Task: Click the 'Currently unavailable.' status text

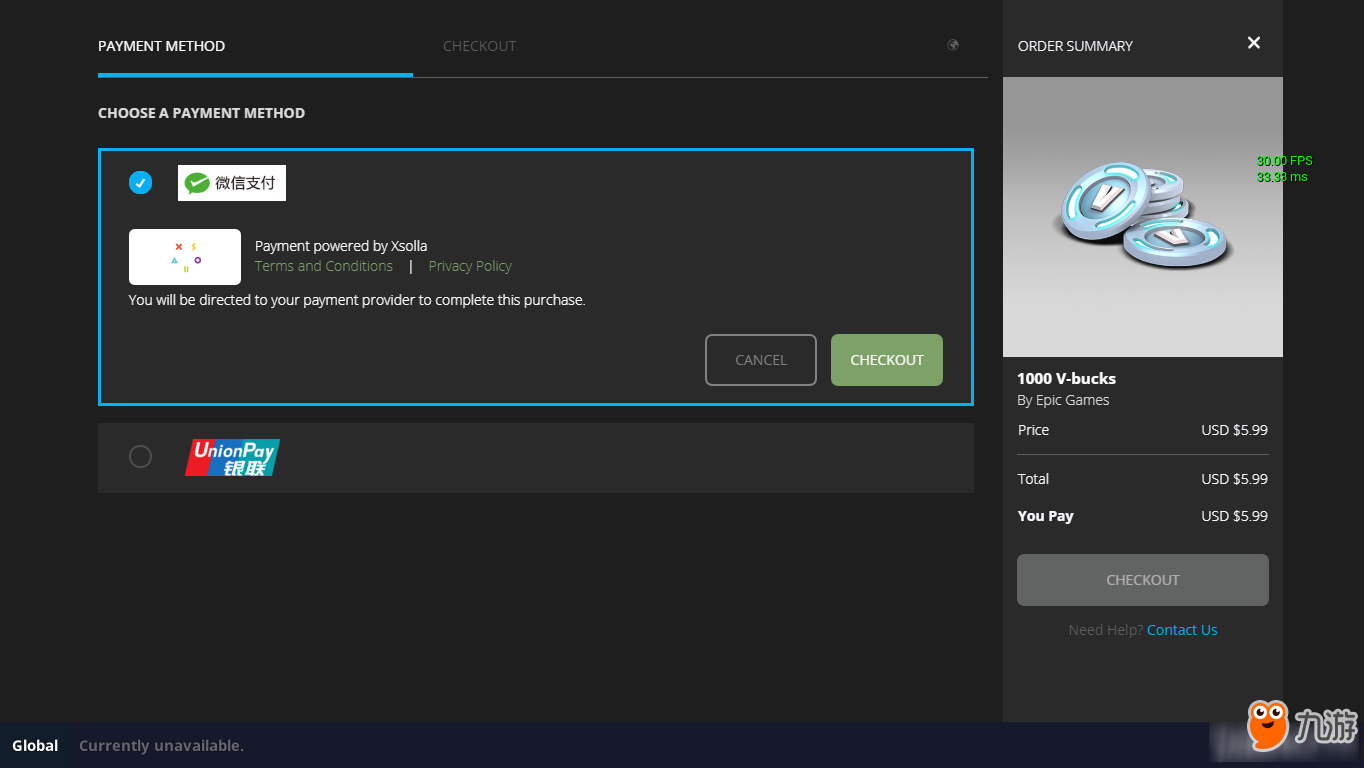Action: click(161, 745)
